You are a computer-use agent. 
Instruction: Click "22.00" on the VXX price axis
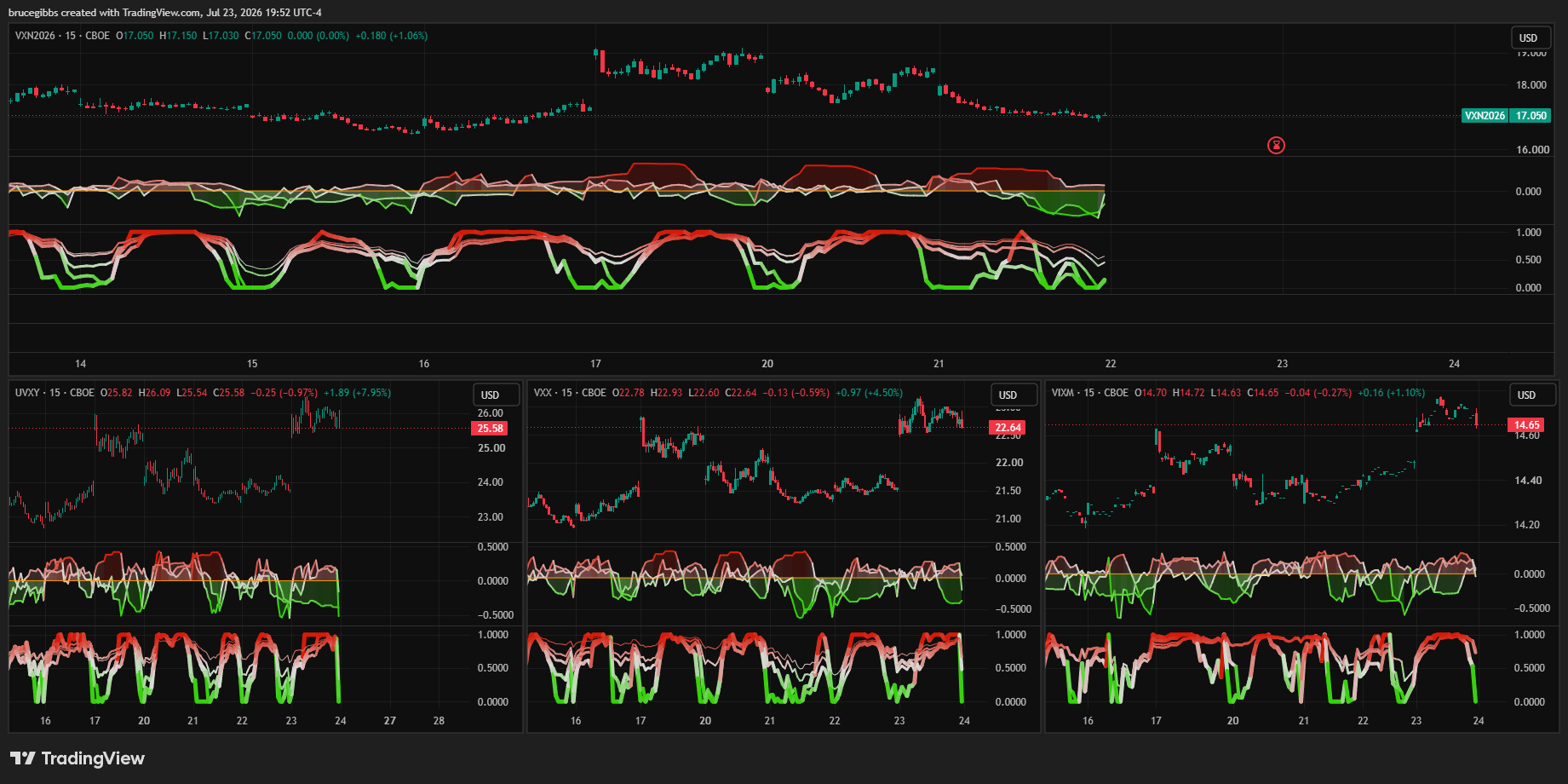click(1010, 463)
